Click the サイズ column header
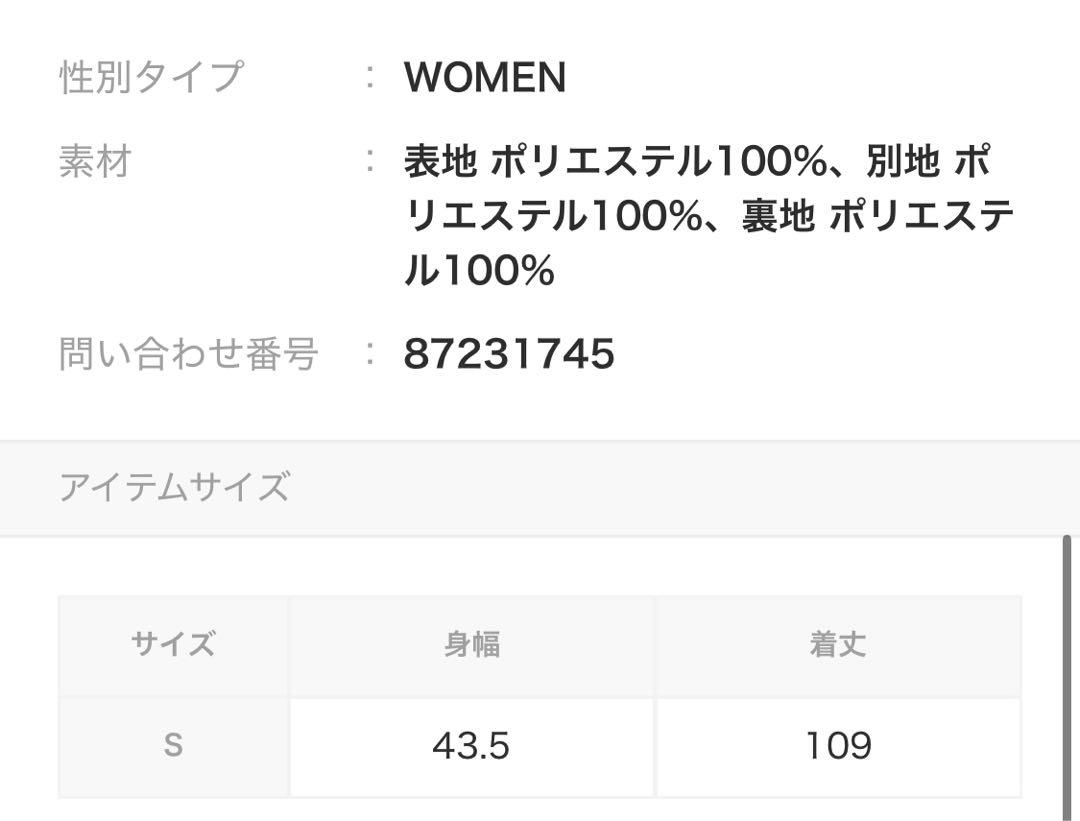Viewport: 1080px width, 821px height. click(173, 645)
